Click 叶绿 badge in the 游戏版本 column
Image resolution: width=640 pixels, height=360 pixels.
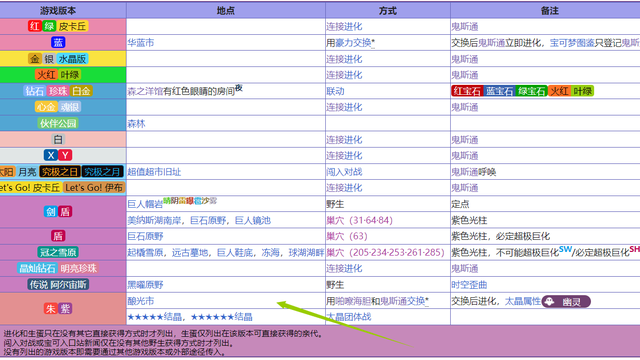pos(69,75)
